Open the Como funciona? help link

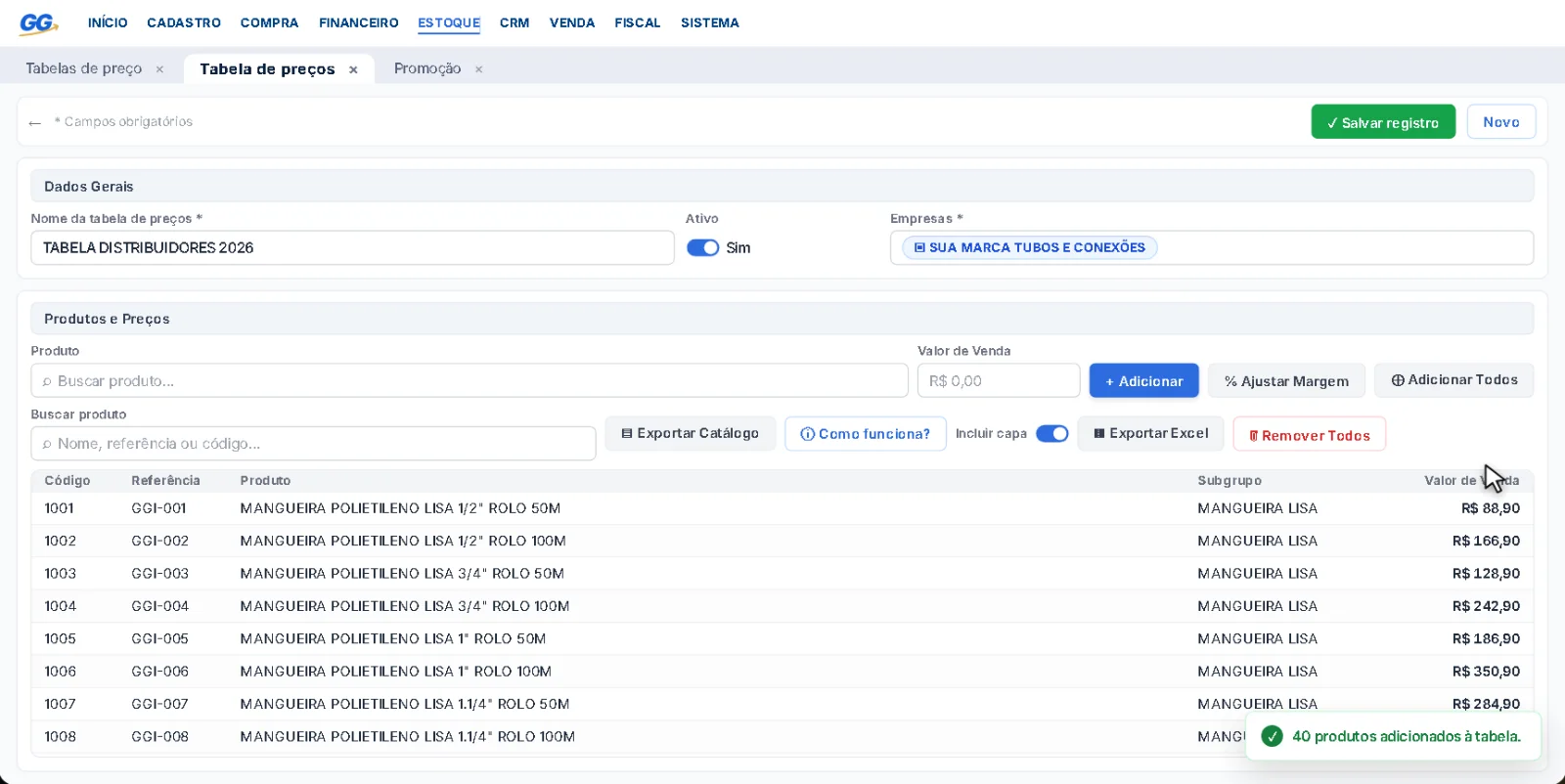[866, 434]
